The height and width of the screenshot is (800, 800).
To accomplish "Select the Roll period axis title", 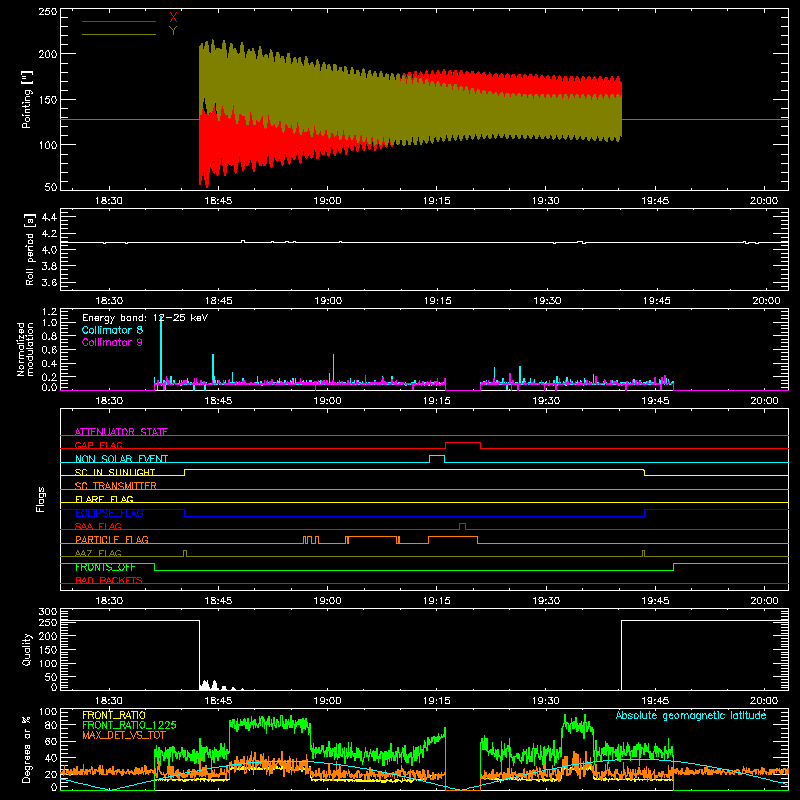I will 29,249.
